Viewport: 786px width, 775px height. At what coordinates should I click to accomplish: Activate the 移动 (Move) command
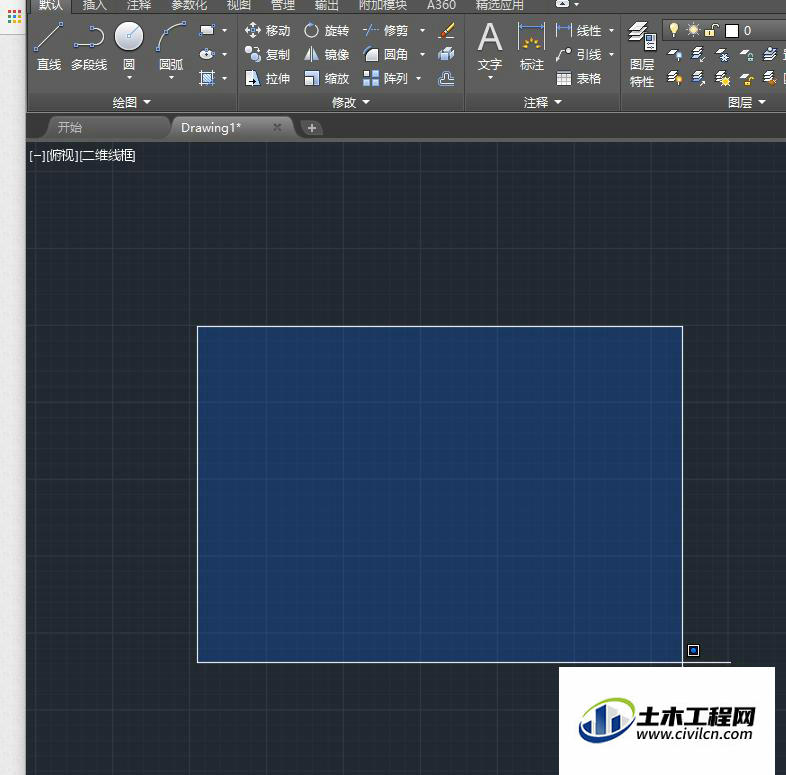click(267, 31)
